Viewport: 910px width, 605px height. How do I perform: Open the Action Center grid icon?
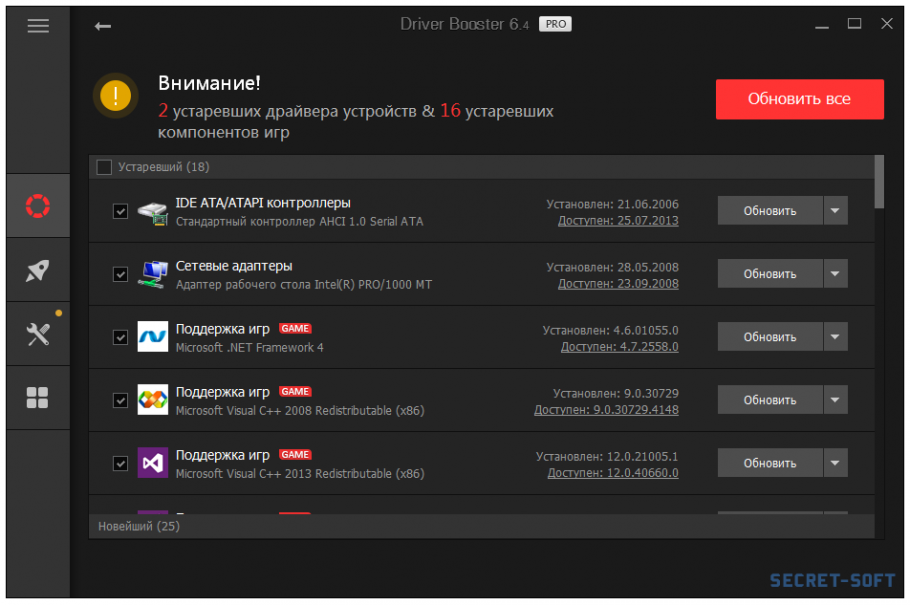pyautogui.click(x=38, y=397)
